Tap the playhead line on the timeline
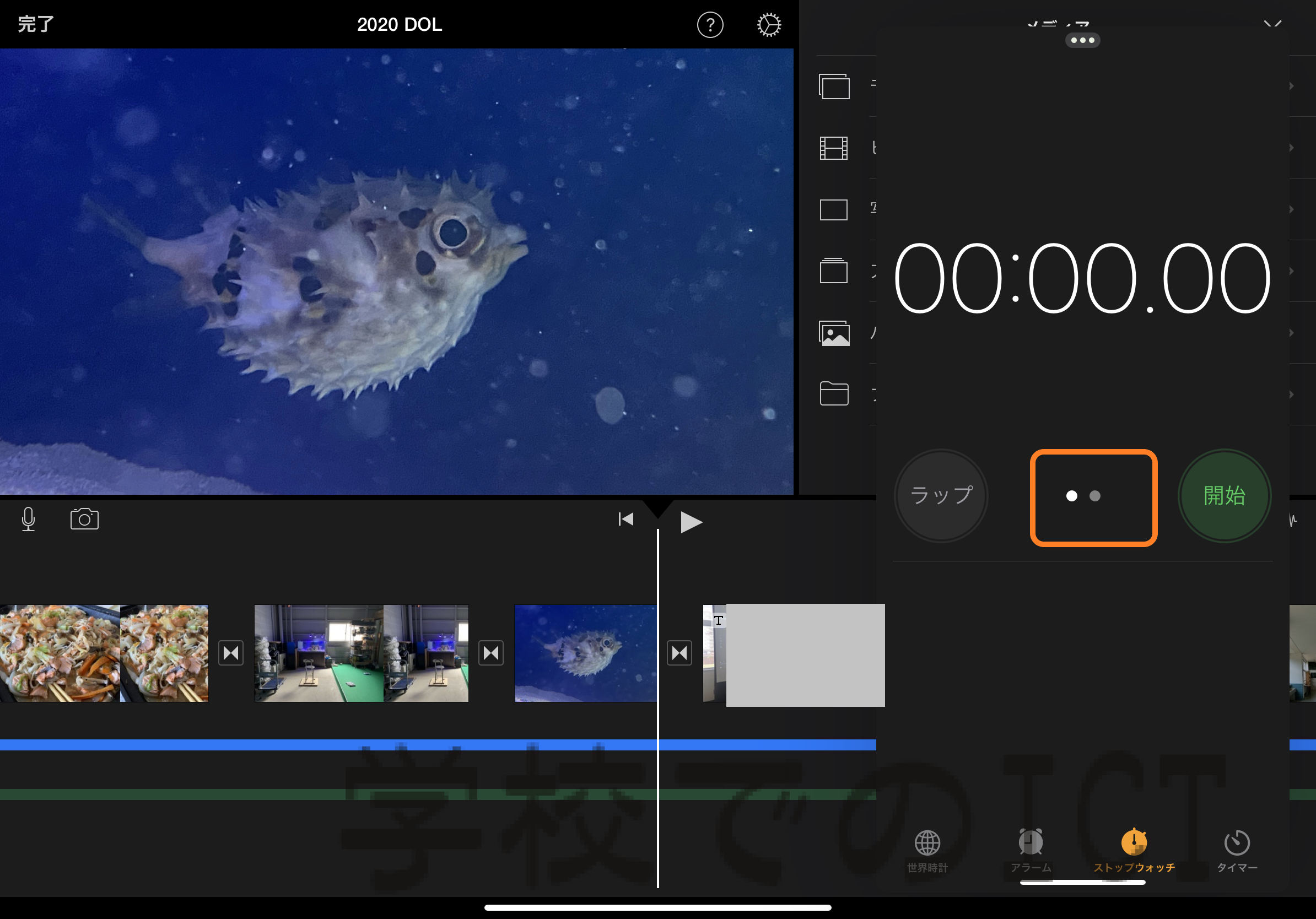This screenshot has width=1316, height=919. [x=658, y=708]
